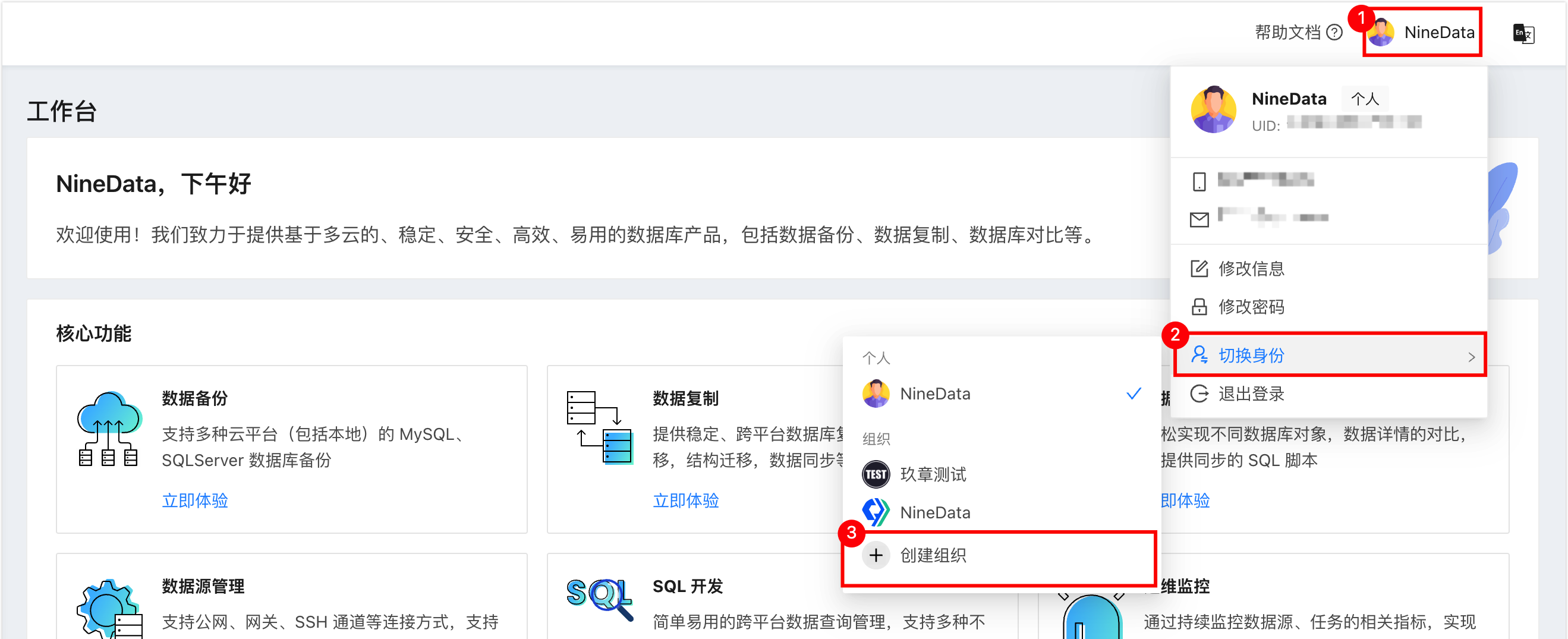Click the large profile avatar in dropdown
Screen dimensions: 1568x639
click(x=1213, y=109)
